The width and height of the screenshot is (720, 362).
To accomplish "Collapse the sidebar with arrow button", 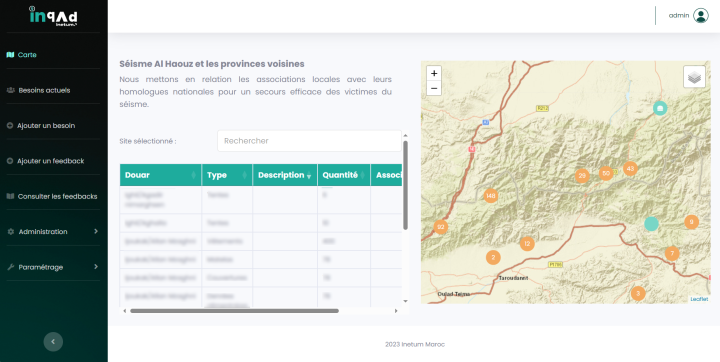I will pos(53,342).
